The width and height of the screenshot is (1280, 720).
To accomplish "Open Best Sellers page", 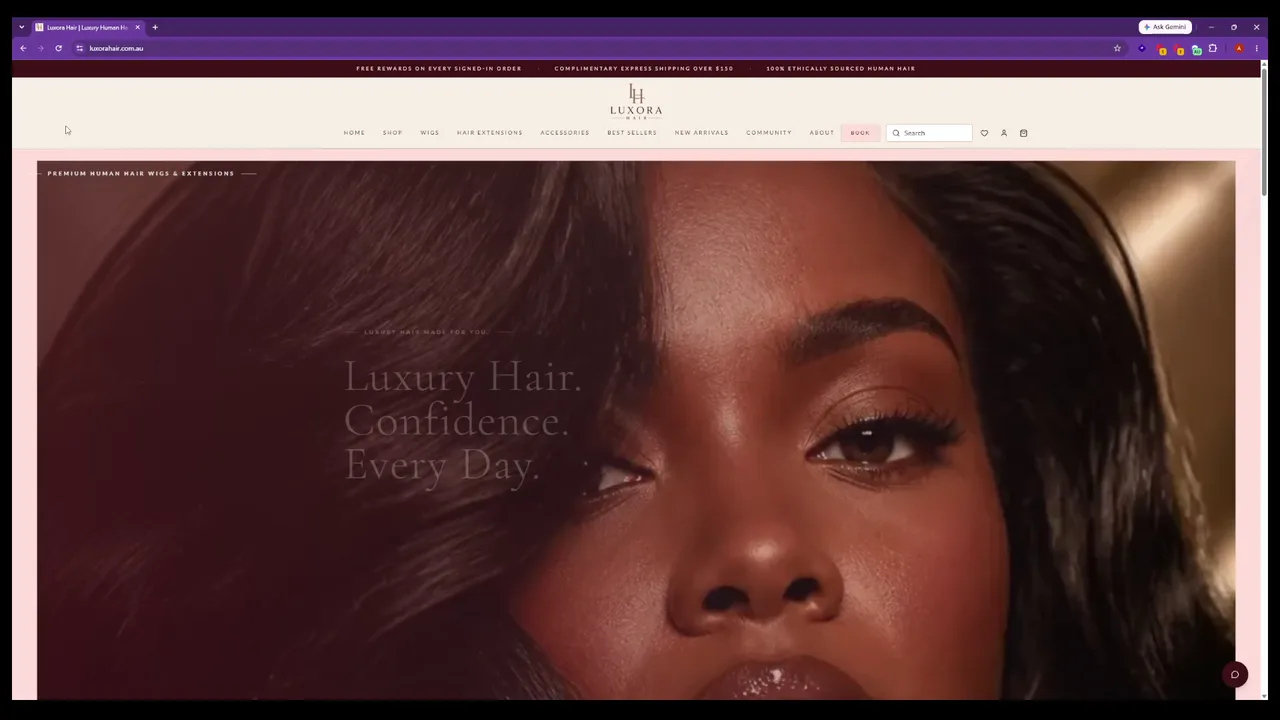I will [x=632, y=133].
